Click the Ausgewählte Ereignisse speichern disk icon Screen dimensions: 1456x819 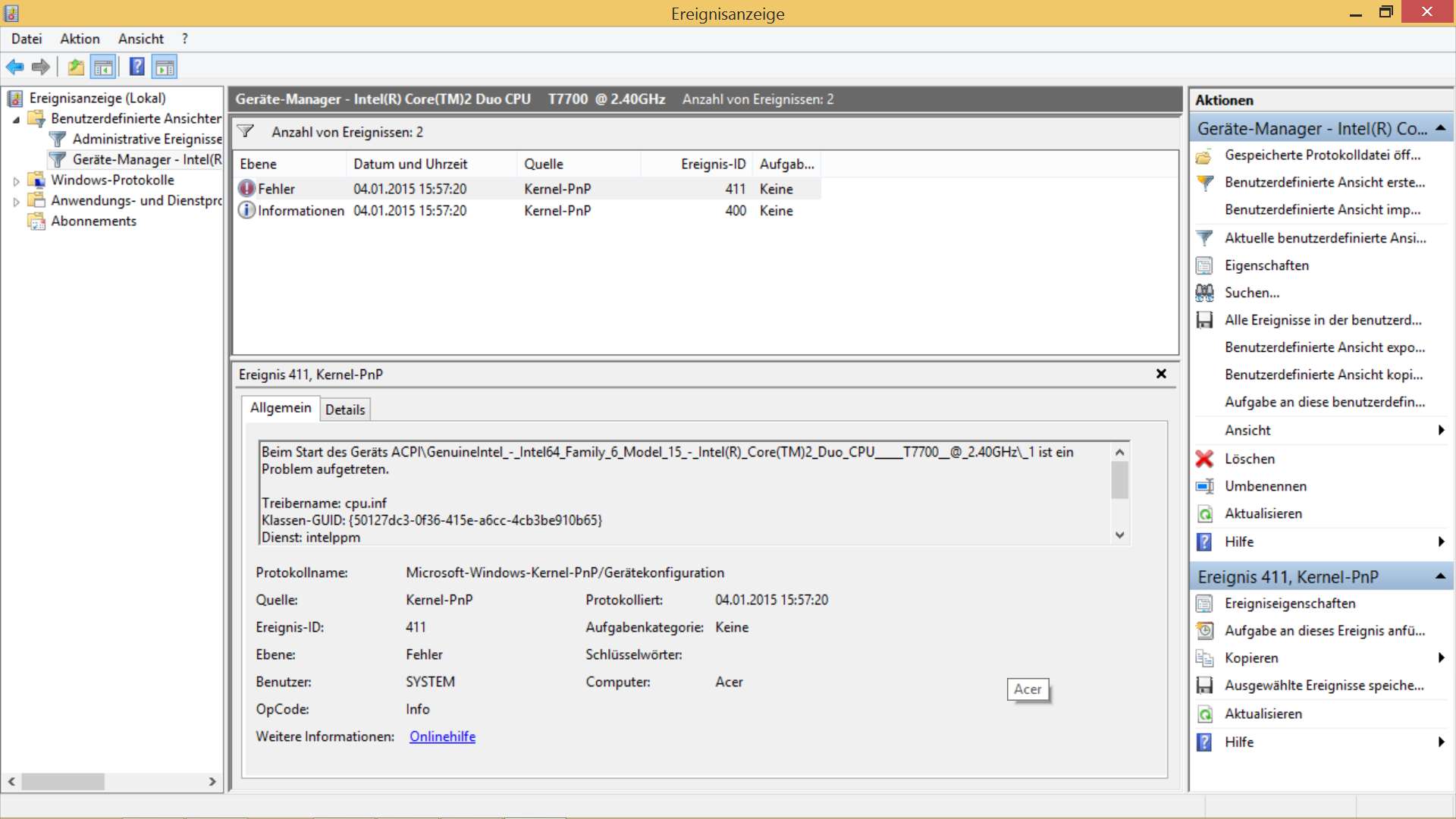pos(1204,686)
